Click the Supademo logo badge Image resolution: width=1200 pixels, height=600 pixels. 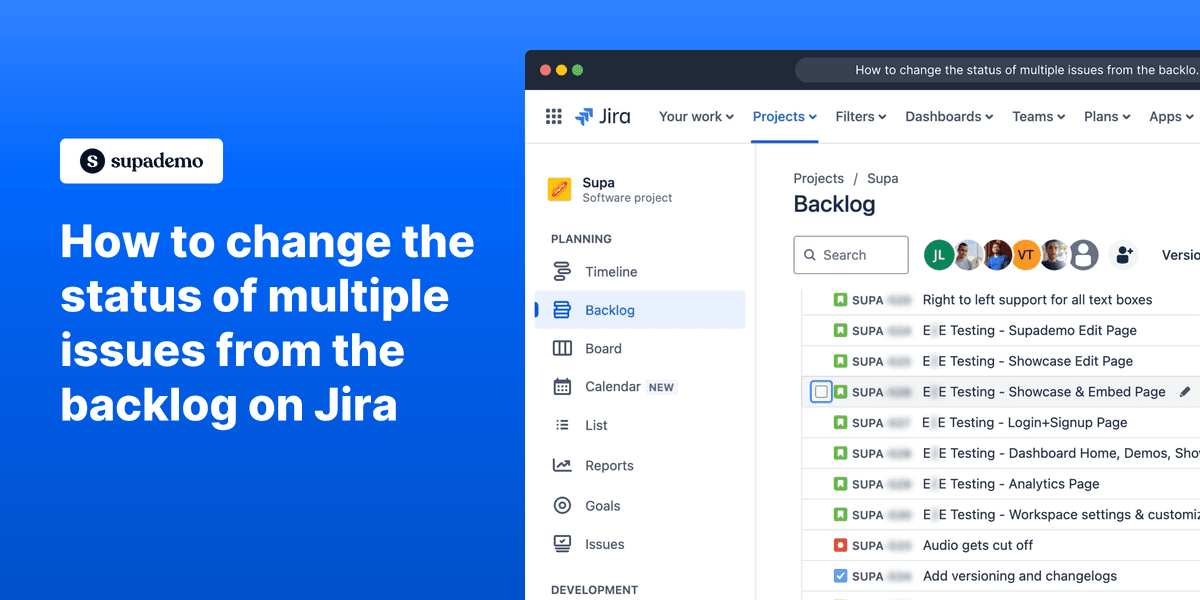[x=141, y=161]
